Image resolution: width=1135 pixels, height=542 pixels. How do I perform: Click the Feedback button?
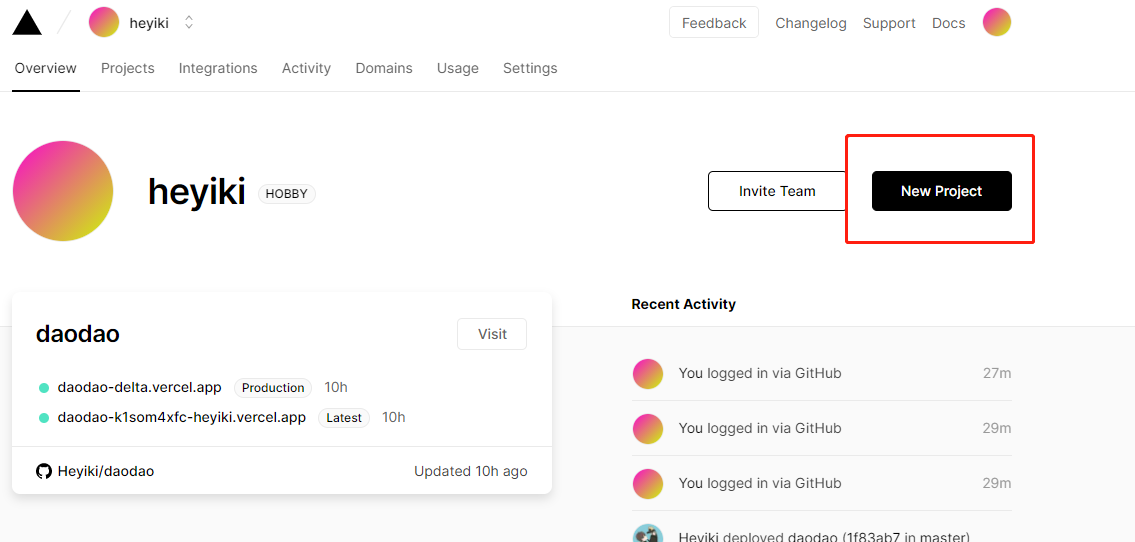click(714, 22)
